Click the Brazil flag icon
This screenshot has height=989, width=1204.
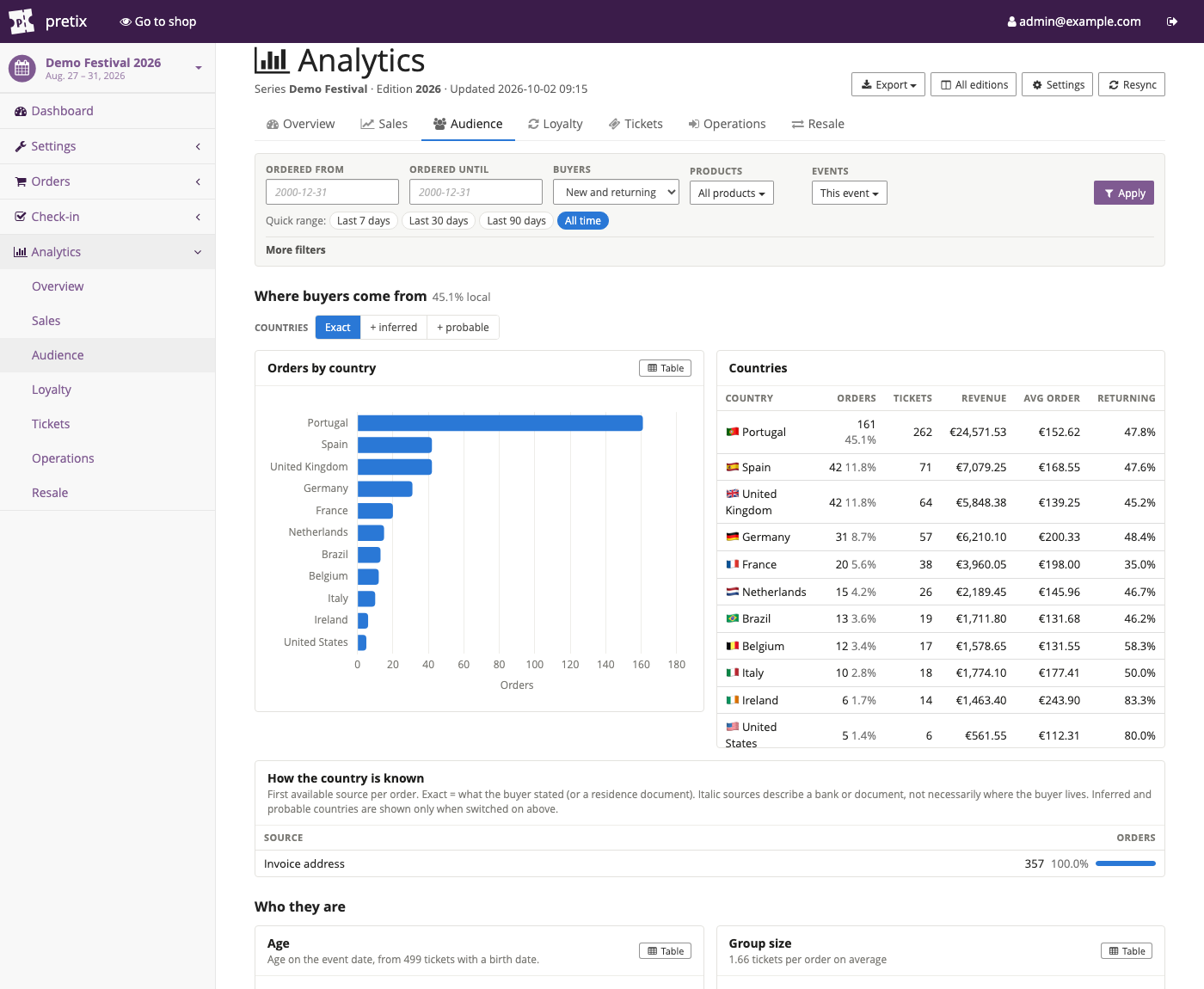(x=733, y=618)
